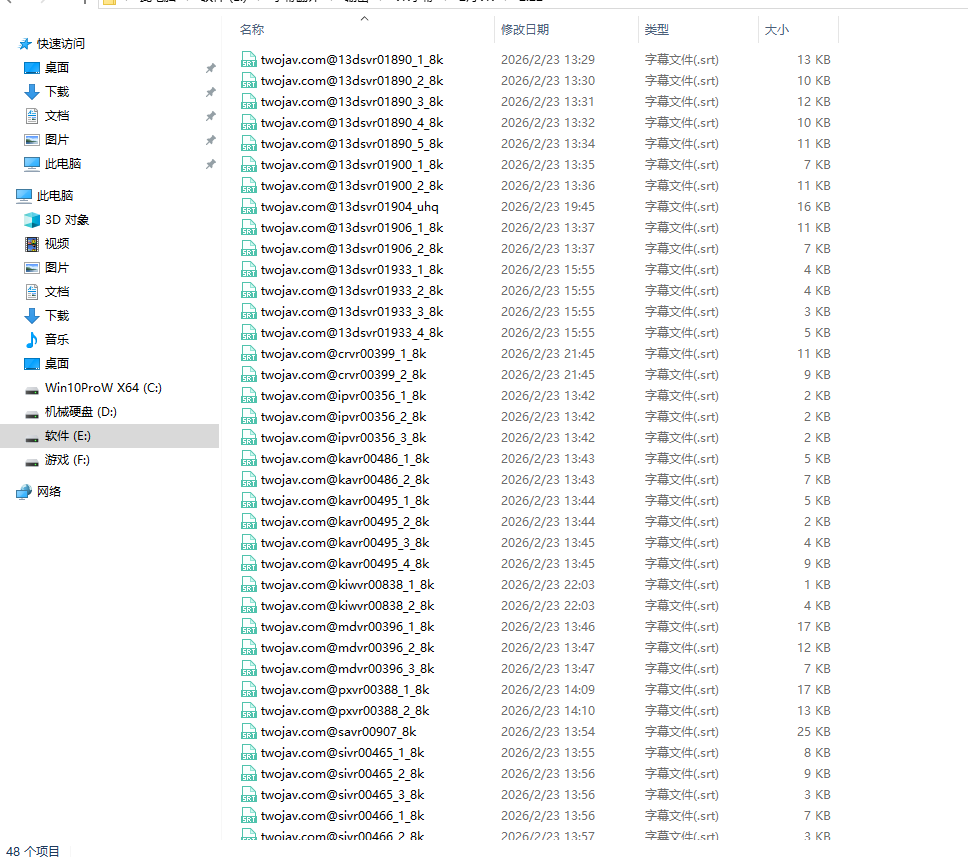Viewport: 968px width, 860px height.
Task: Open 视频 folder in the sidebar
Action: pyautogui.click(x=57, y=244)
